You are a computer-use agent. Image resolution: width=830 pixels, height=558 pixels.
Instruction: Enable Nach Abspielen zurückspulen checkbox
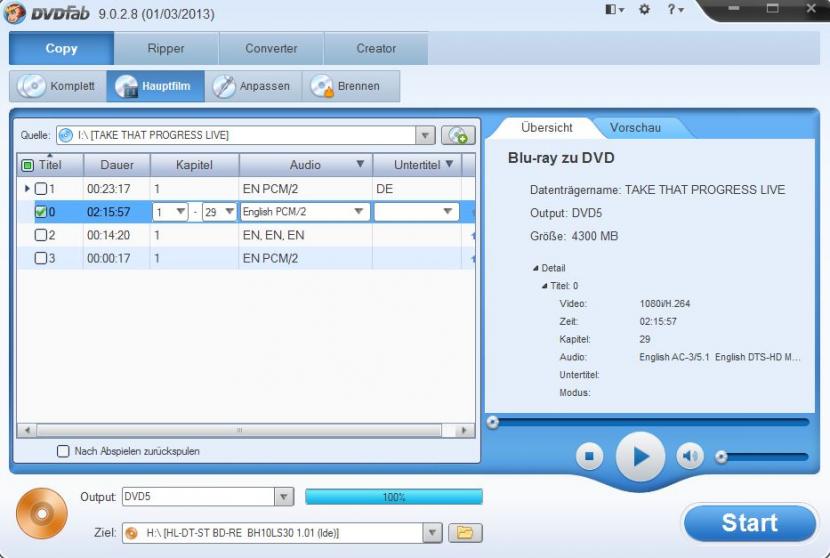click(63, 451)
